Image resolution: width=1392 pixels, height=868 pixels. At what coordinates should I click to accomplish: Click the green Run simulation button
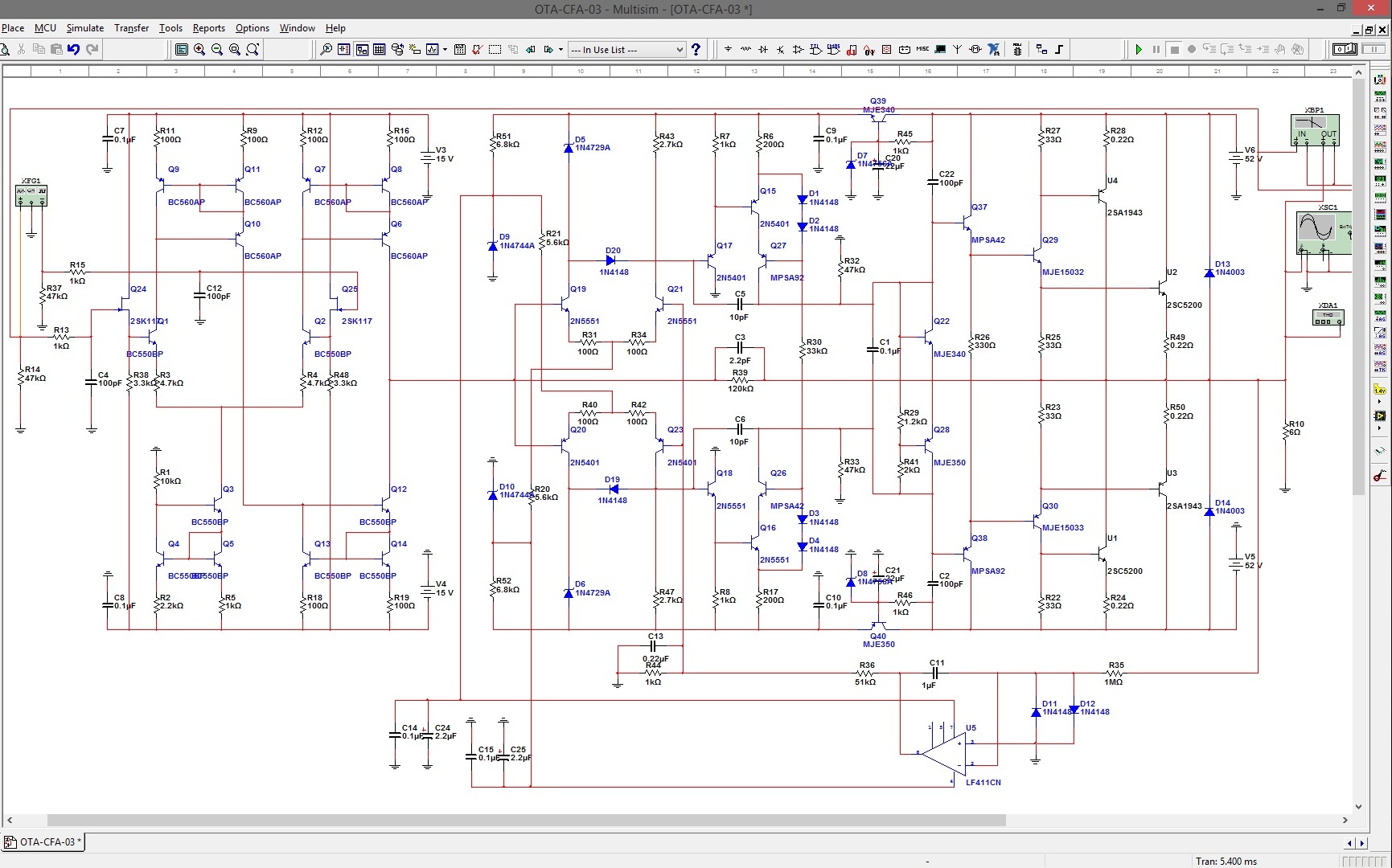coord(1139,50)
